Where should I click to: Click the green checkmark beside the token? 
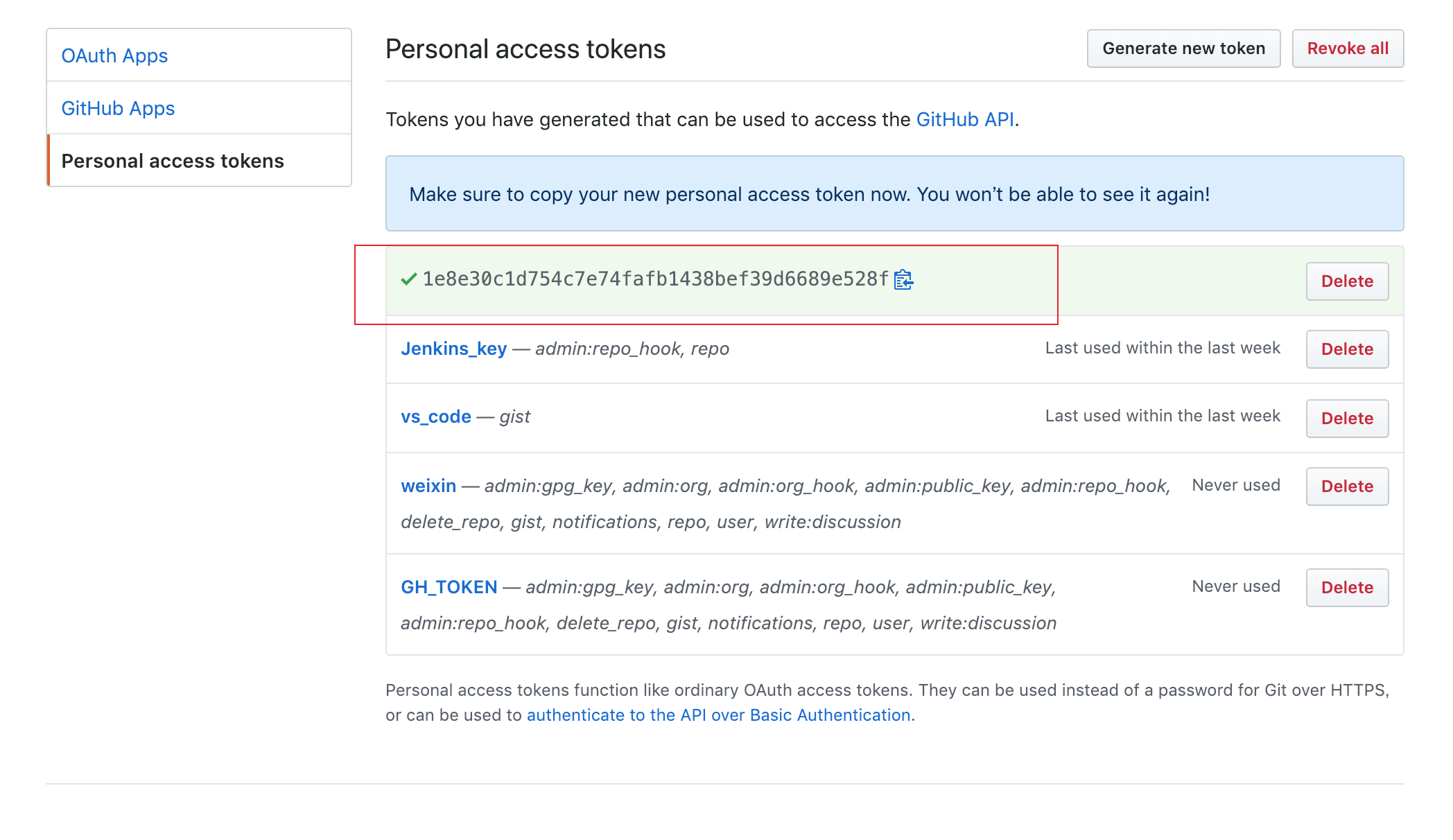409,279
